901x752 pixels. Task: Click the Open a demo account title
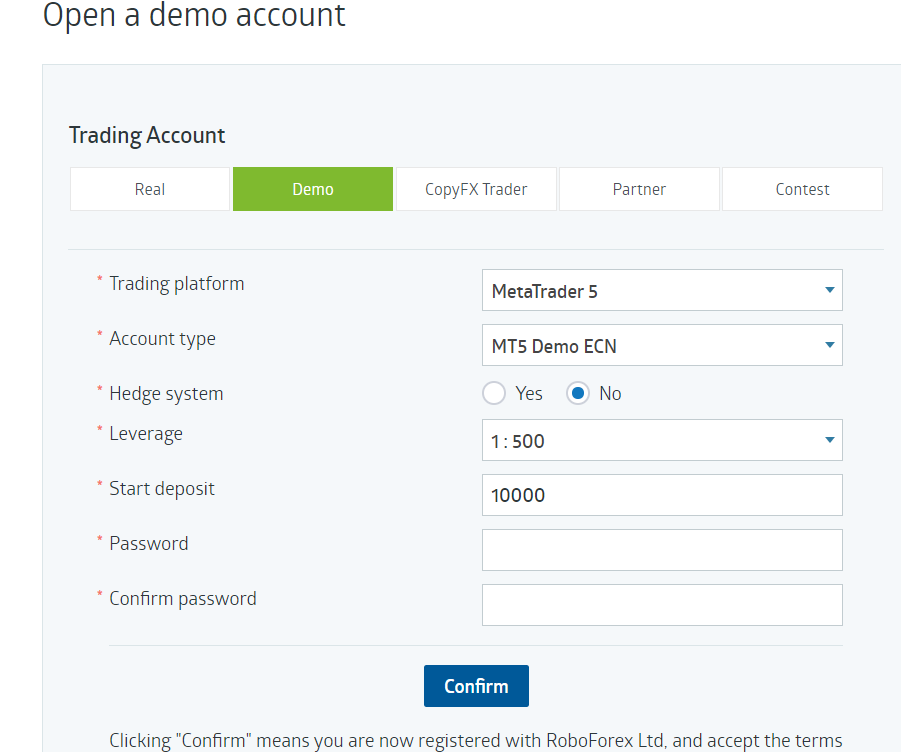(194, 16)
